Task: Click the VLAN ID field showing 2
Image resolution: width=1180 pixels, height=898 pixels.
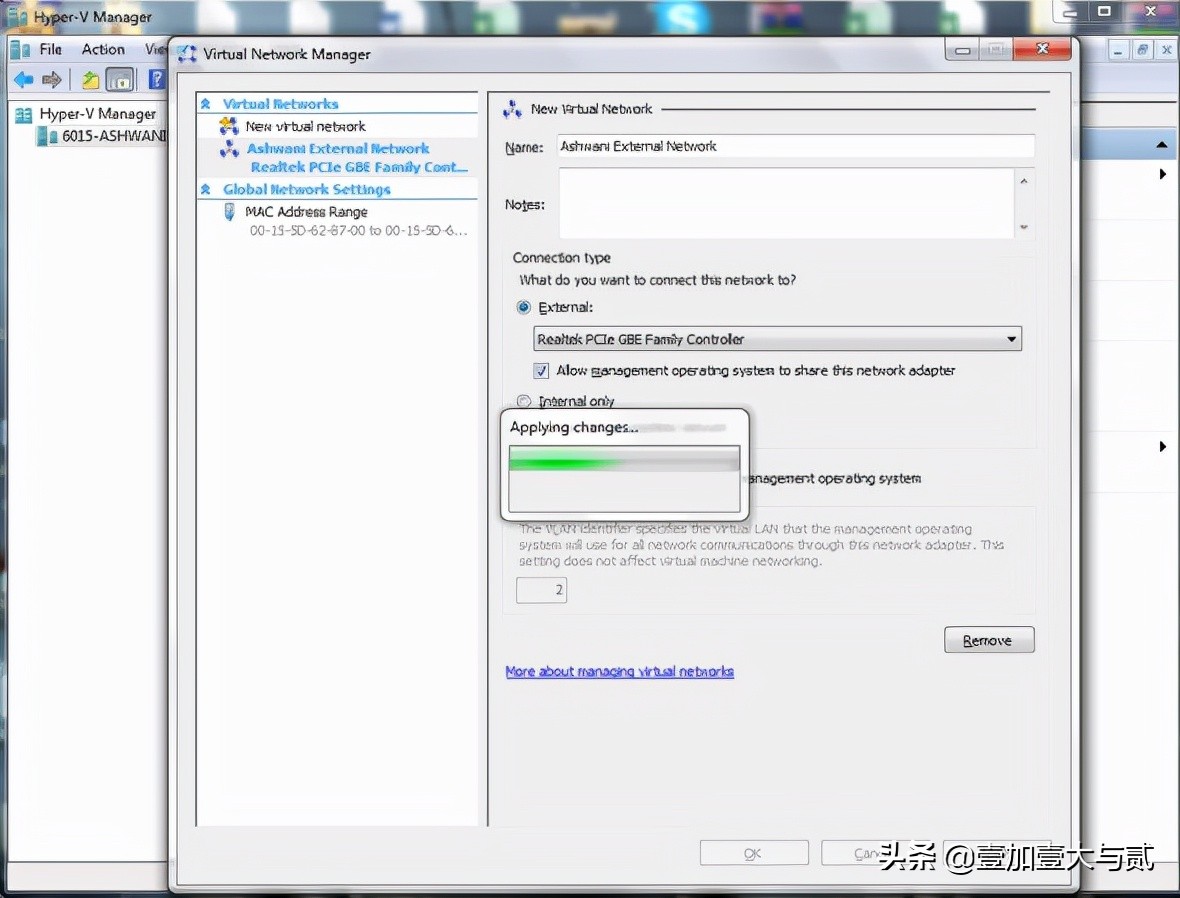Action: (541, 590)
